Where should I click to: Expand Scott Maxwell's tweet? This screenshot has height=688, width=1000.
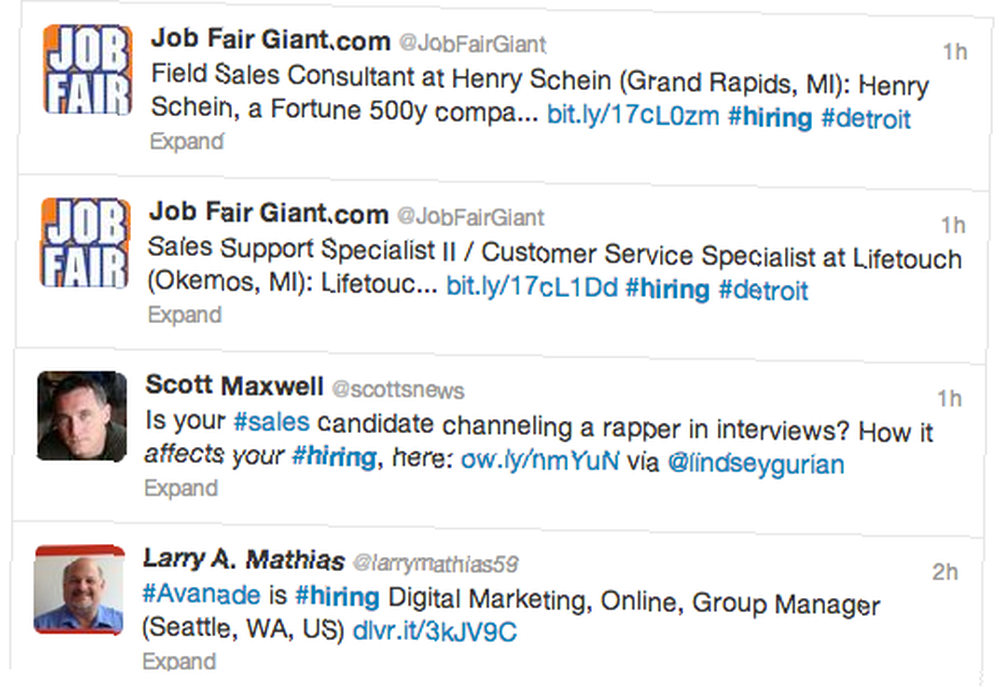click(182, 488)
